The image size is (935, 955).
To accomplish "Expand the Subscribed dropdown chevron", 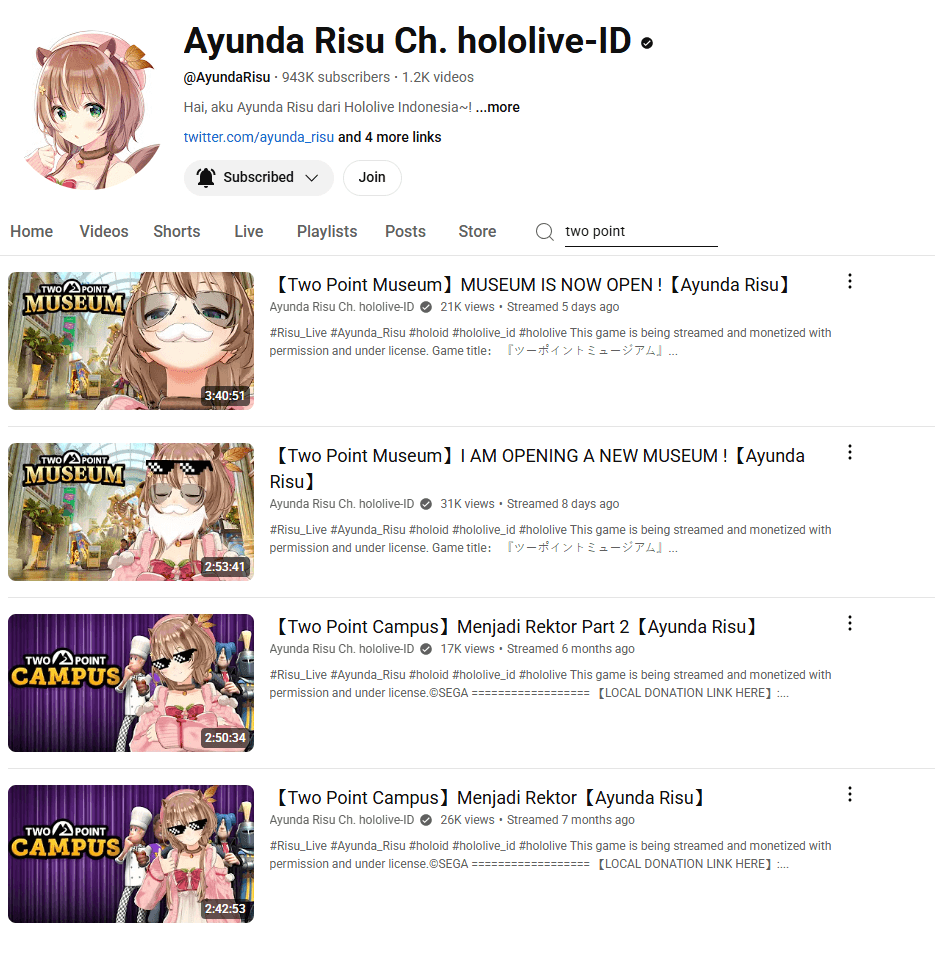I will pyautogui.click(x=312, y=178).
